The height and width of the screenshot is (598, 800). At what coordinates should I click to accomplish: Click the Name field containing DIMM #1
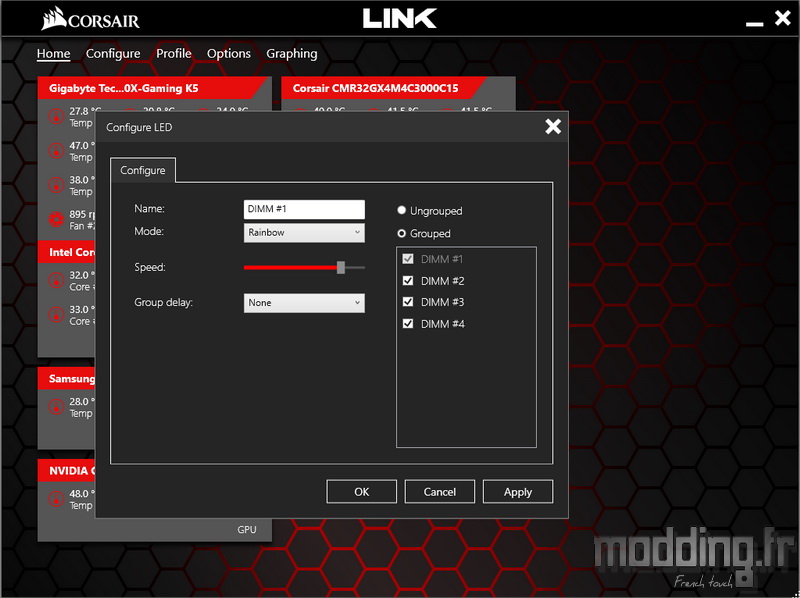coord(304,209)
